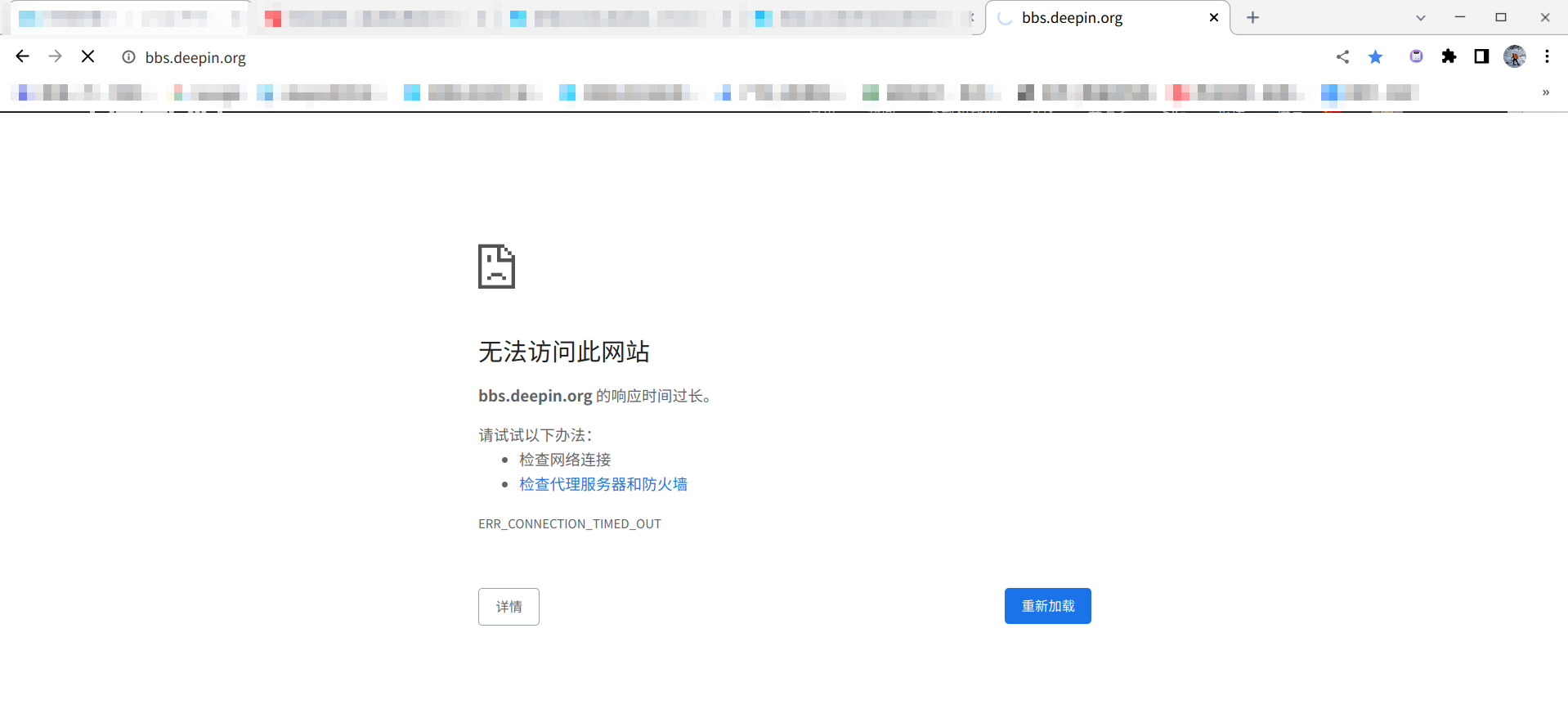The height and width of the screenshot is (718, 1568).
Task: Stop loading the page
Action: point(88,56)
